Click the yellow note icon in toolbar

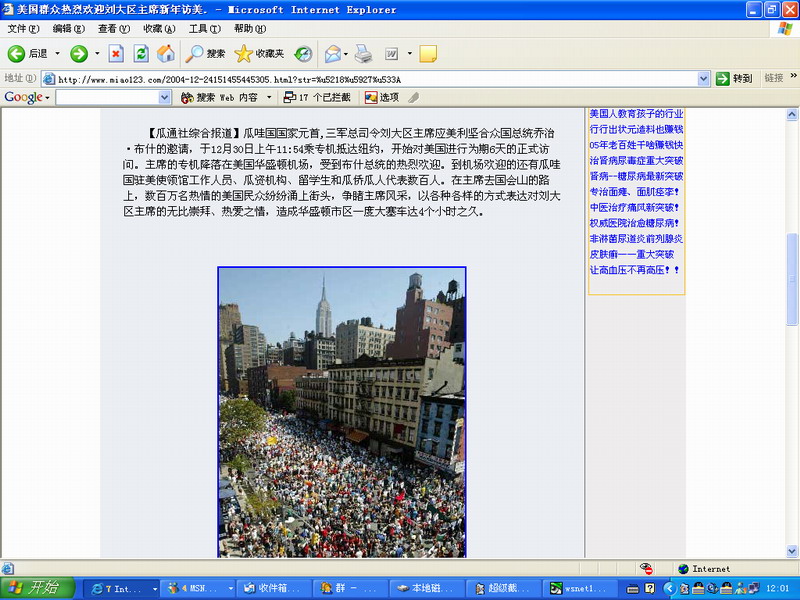(428, 53)
